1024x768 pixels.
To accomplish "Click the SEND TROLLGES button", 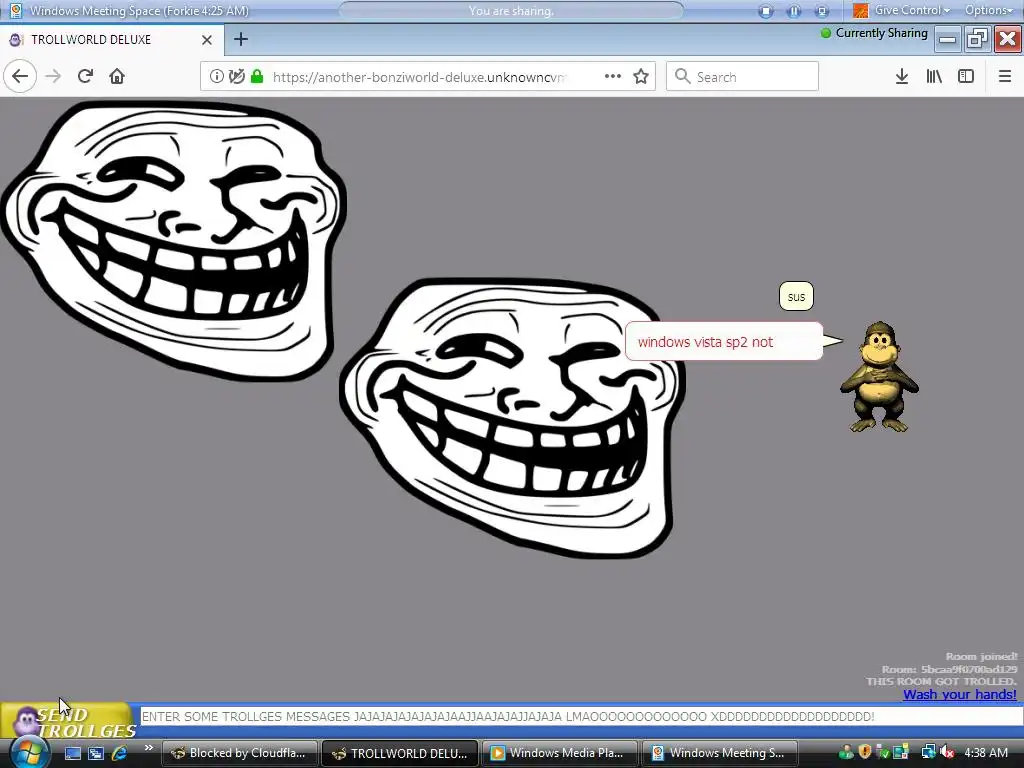I will click(x=67, y=722).
